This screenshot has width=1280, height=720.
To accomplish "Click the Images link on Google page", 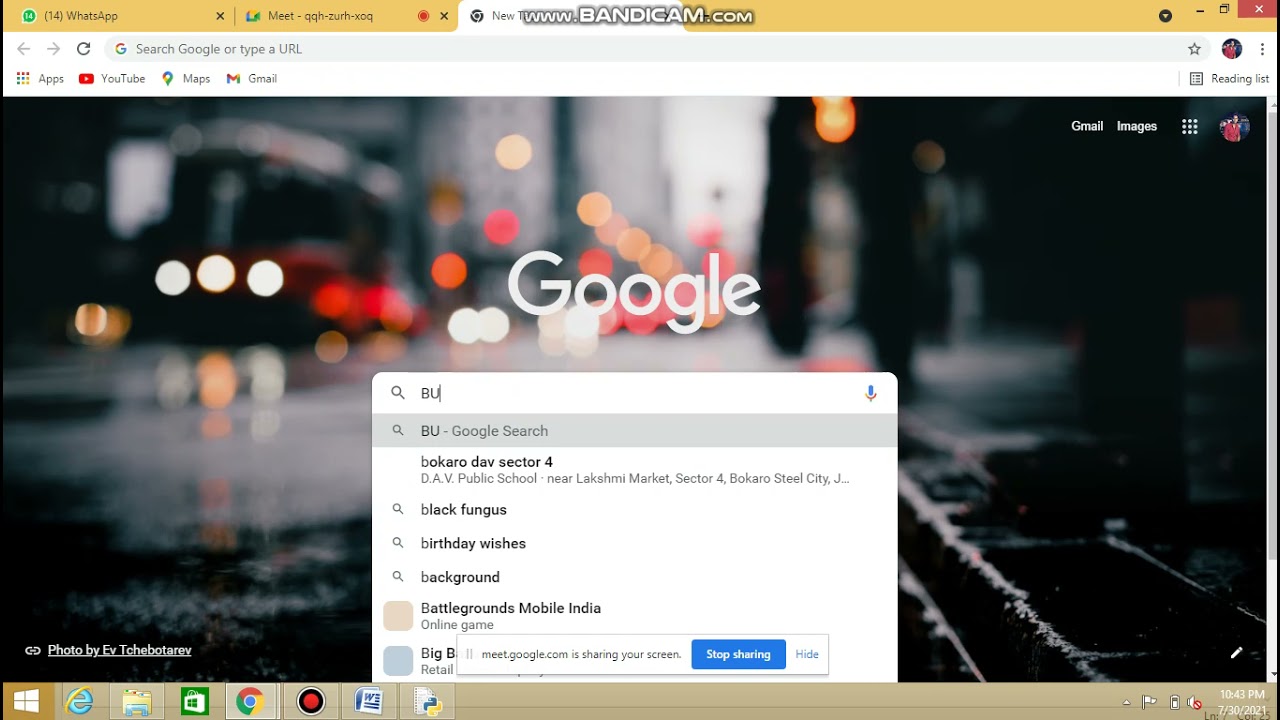I will tap(1137, 126).
